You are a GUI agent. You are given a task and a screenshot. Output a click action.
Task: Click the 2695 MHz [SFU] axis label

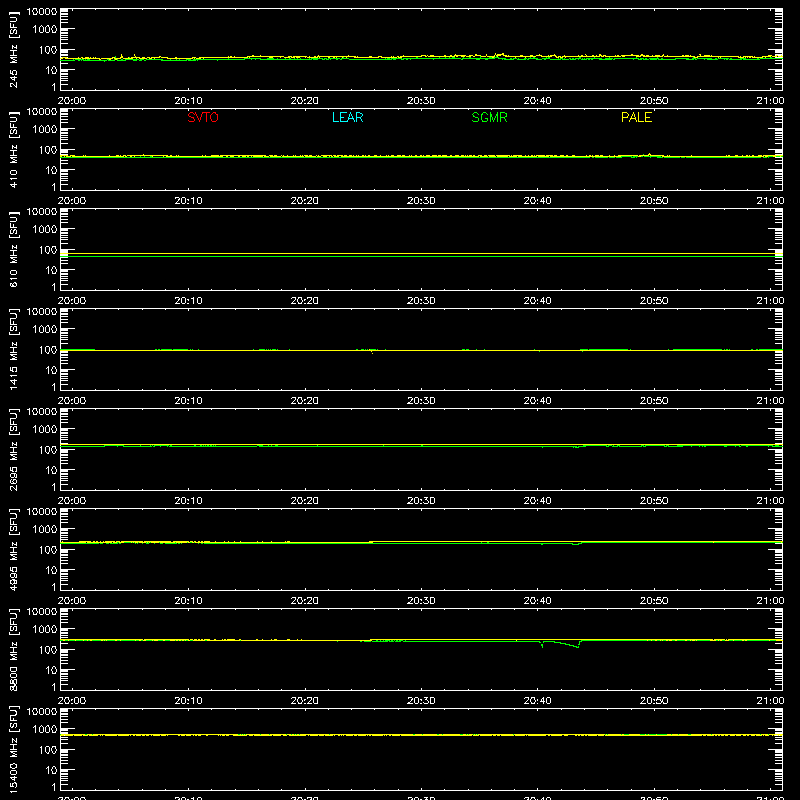13,449
